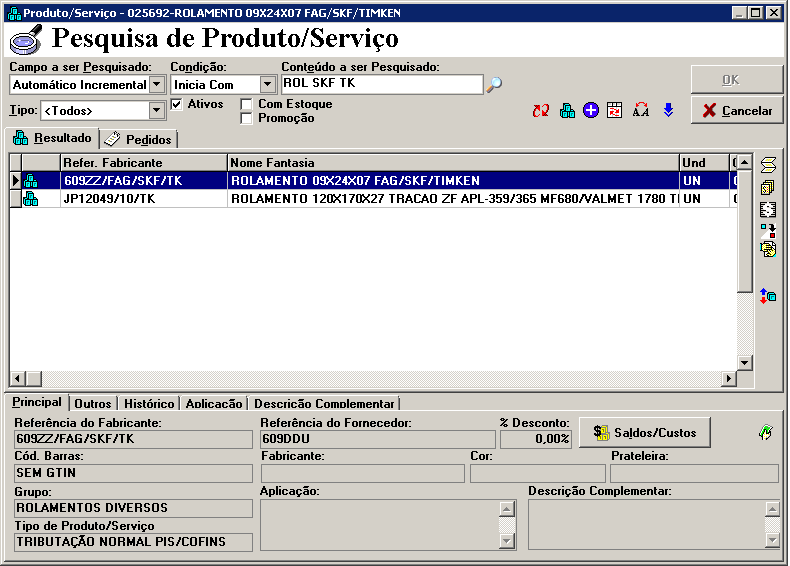Click the teal stacked cubes toolbar icon
The image size is (790, 566).
coord(567,111)
